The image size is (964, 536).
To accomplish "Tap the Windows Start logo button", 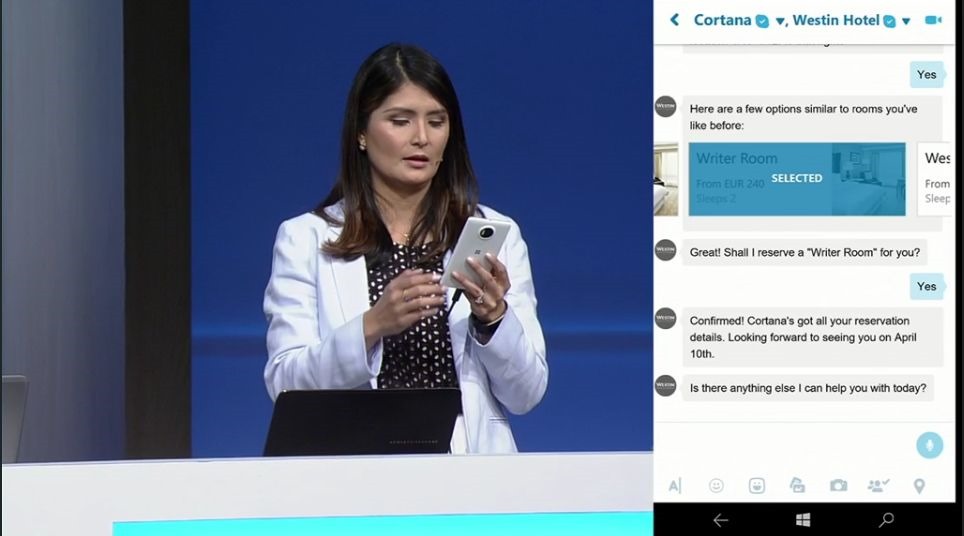I will point(802,520).
